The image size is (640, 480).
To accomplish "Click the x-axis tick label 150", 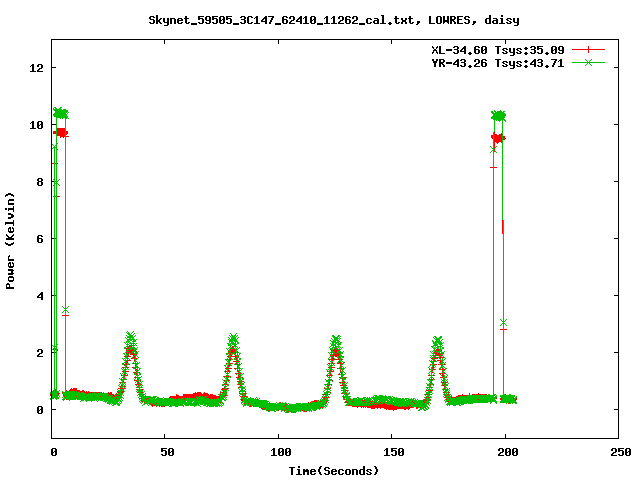I will click(x=394, y=452).
